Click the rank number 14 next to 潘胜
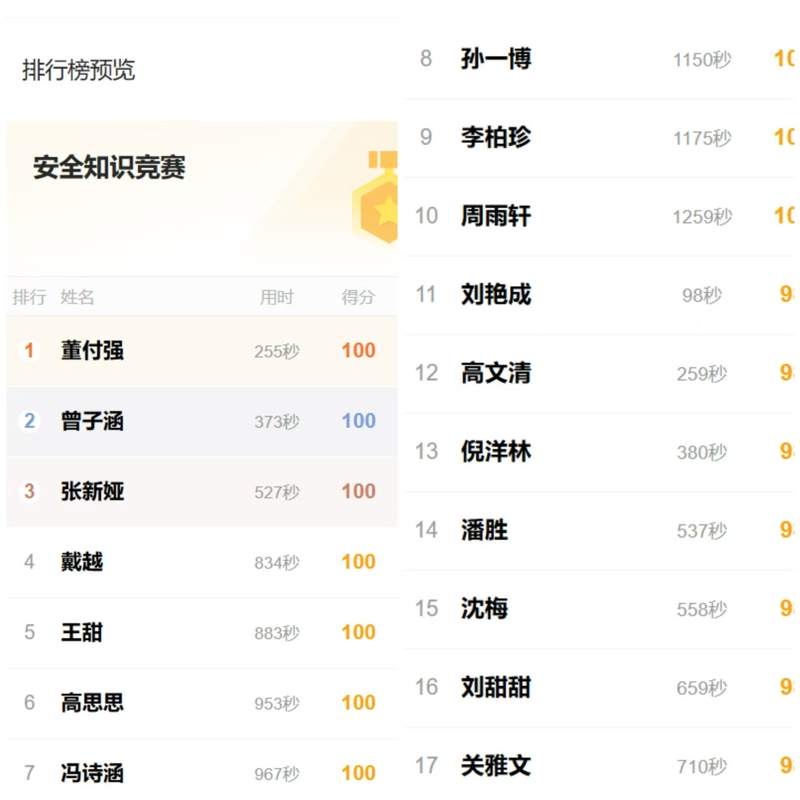The height and width of the screenshot is (800, 800). pyautogui.click(x=426, y=530)
